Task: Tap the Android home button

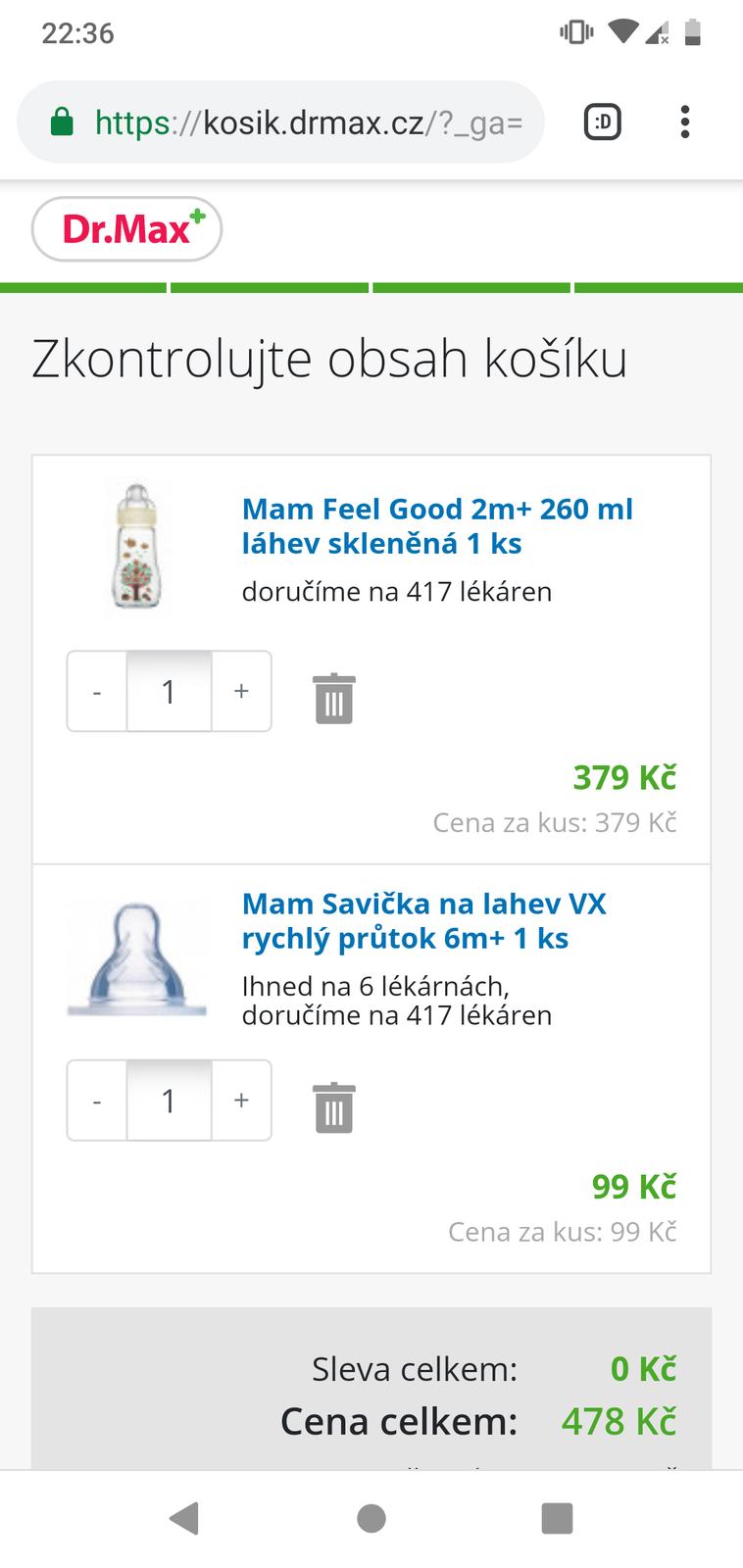Action: [x=371, y=1518]
